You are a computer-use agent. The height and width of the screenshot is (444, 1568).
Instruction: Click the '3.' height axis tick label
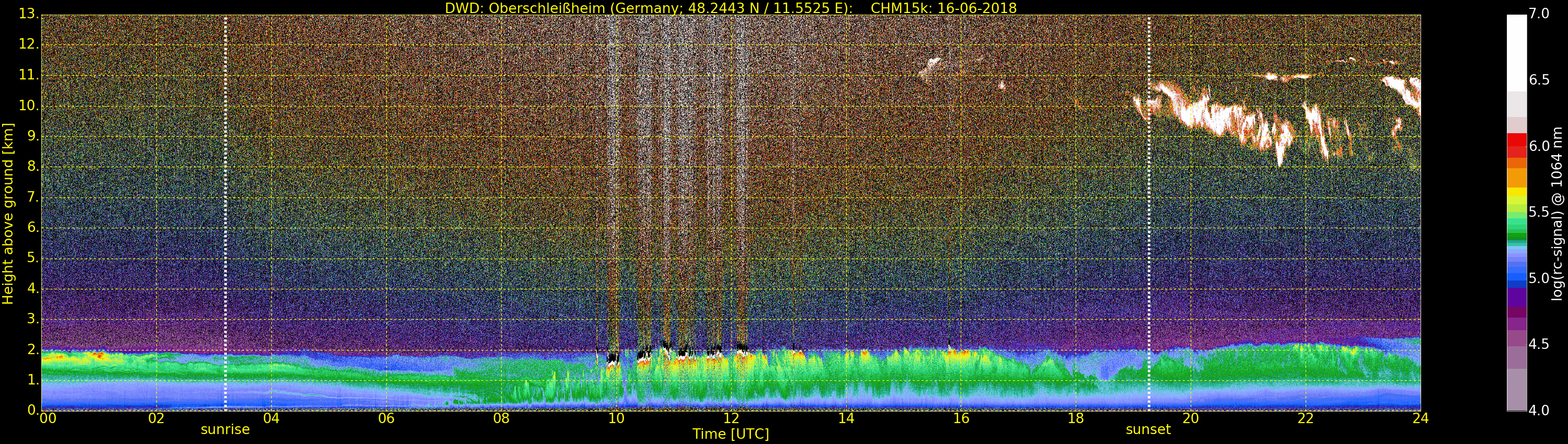[x=33, y=318]
